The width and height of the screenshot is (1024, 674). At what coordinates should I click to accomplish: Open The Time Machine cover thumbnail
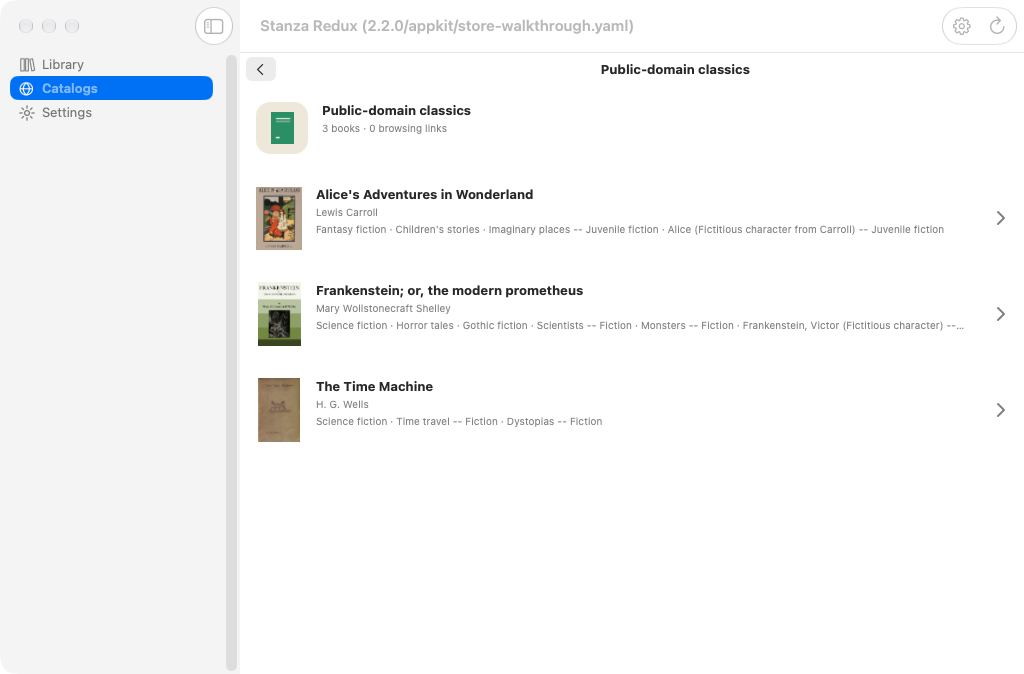(x=279, y=410)
